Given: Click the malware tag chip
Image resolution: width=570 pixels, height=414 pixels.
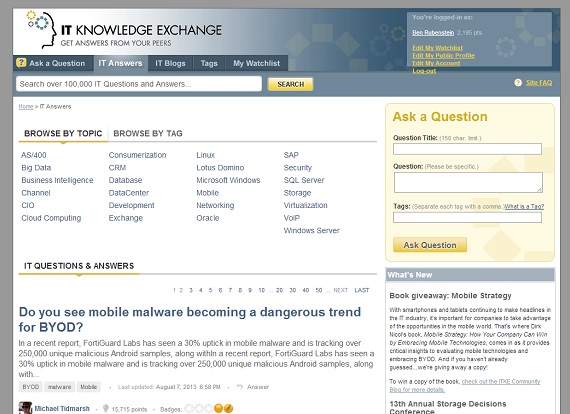Looking at the screenshot, I should coord(60,387).
